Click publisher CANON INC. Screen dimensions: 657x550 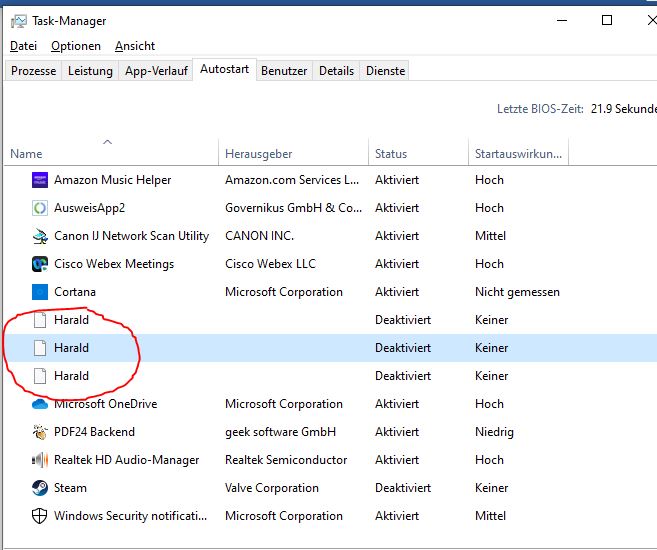click(x=259, y=236)
